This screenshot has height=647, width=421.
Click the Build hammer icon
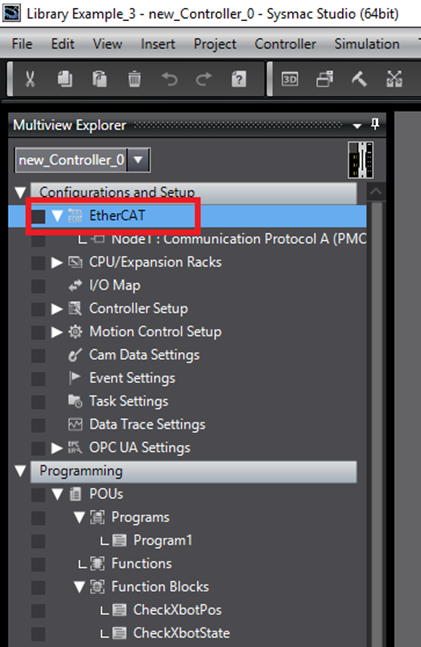tap(359, 78)
